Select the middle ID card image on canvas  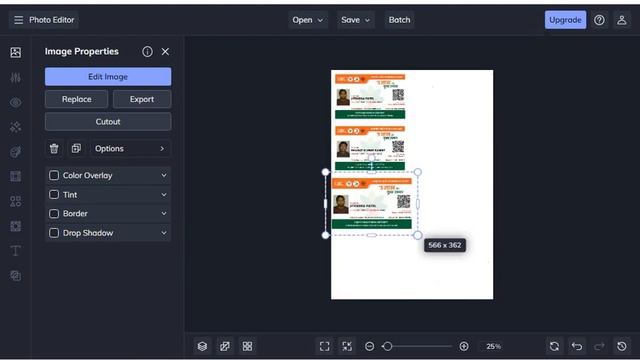tap(370, 148)
